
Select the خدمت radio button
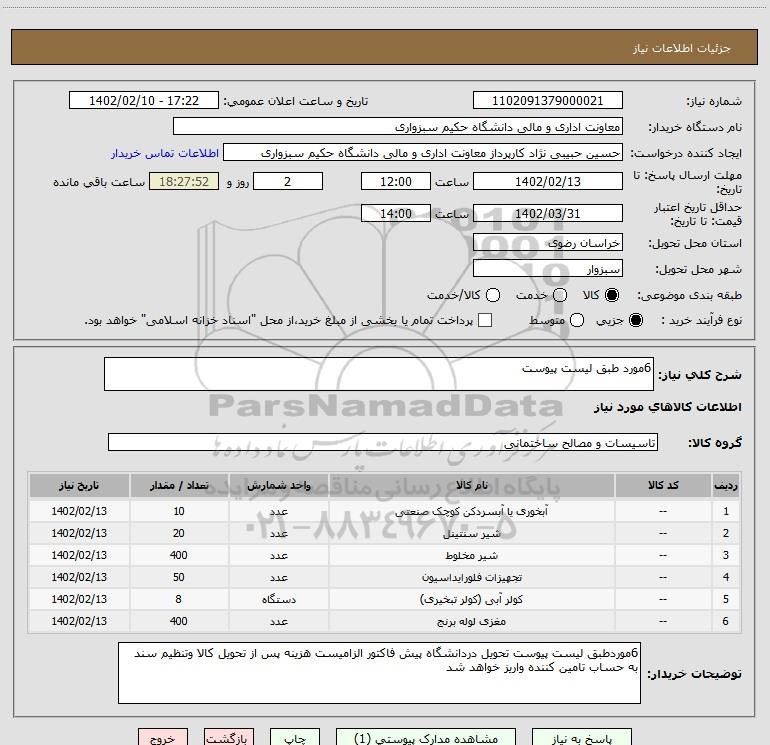pos(560,295)
